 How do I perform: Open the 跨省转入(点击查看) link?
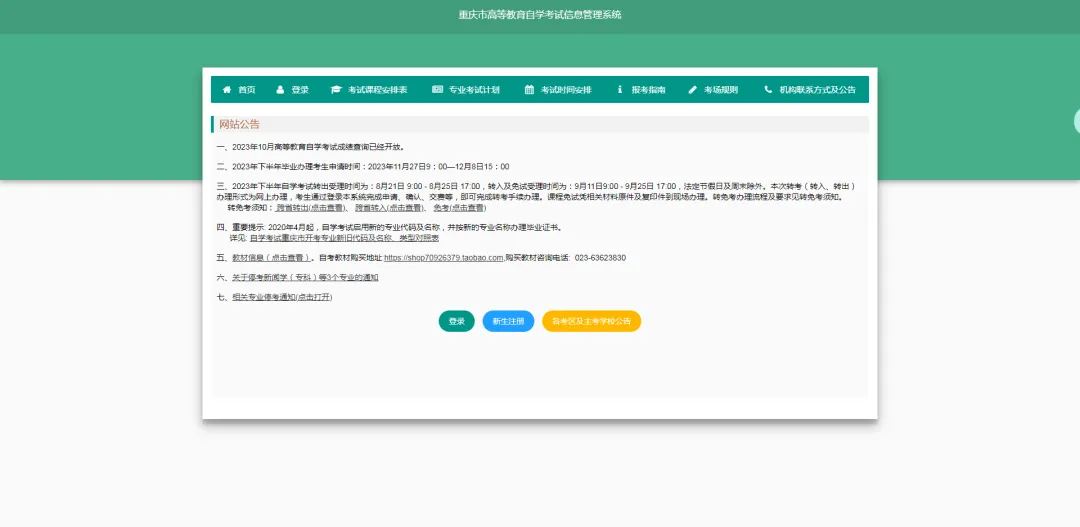[x=389, y=207]
